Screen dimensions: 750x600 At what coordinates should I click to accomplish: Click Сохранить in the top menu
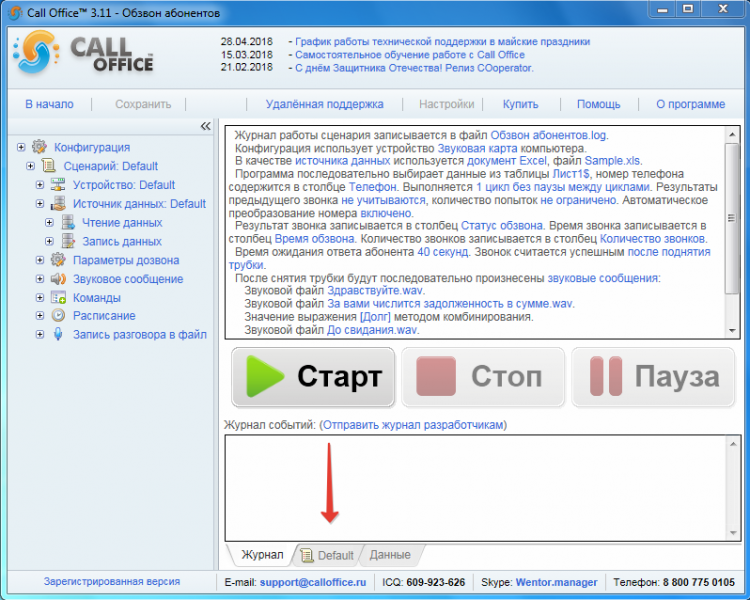point(143,104)
